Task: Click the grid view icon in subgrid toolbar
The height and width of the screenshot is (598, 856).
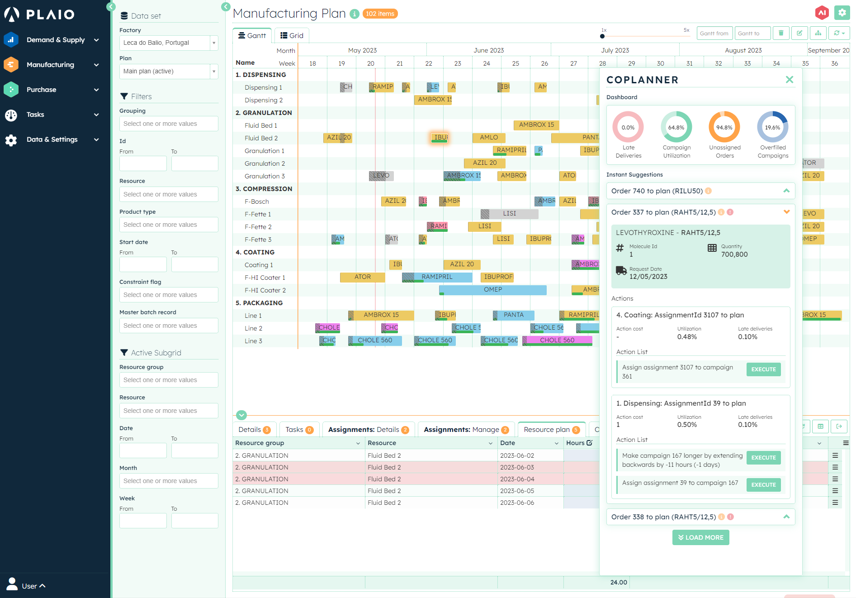Action: [821, 426]
